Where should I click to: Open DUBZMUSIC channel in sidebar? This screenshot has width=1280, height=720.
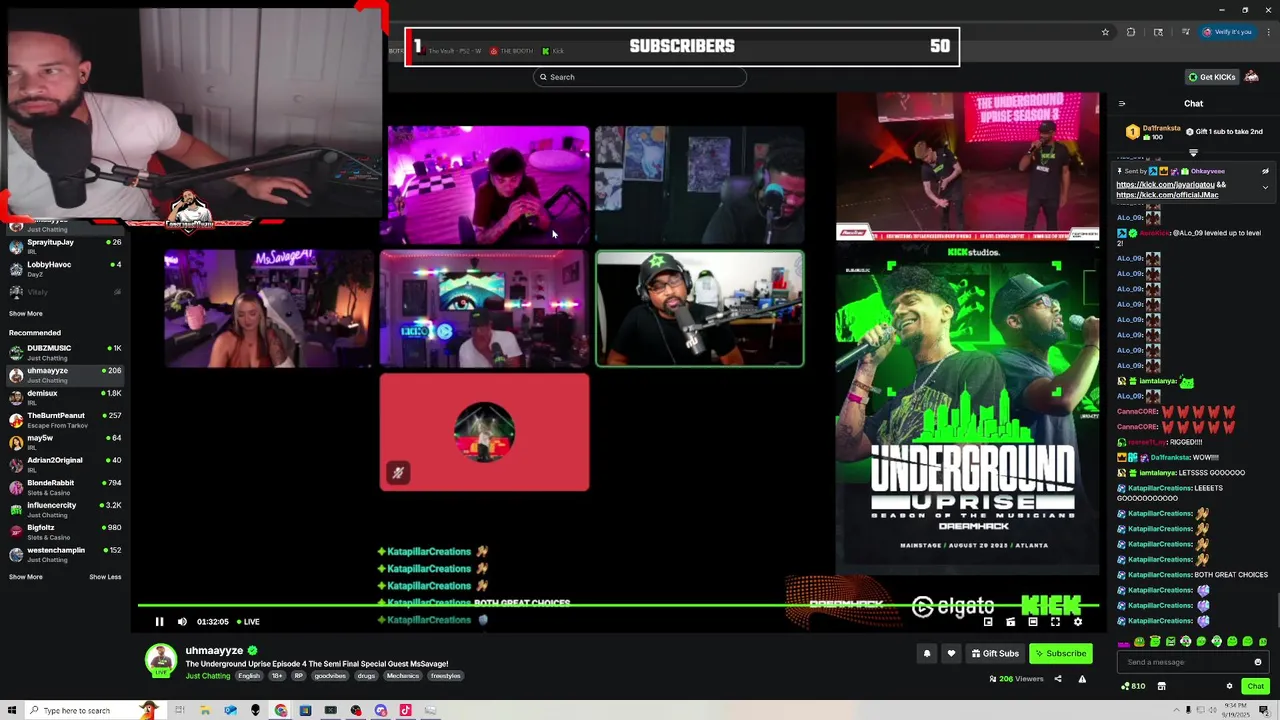[x=65, y=353]
